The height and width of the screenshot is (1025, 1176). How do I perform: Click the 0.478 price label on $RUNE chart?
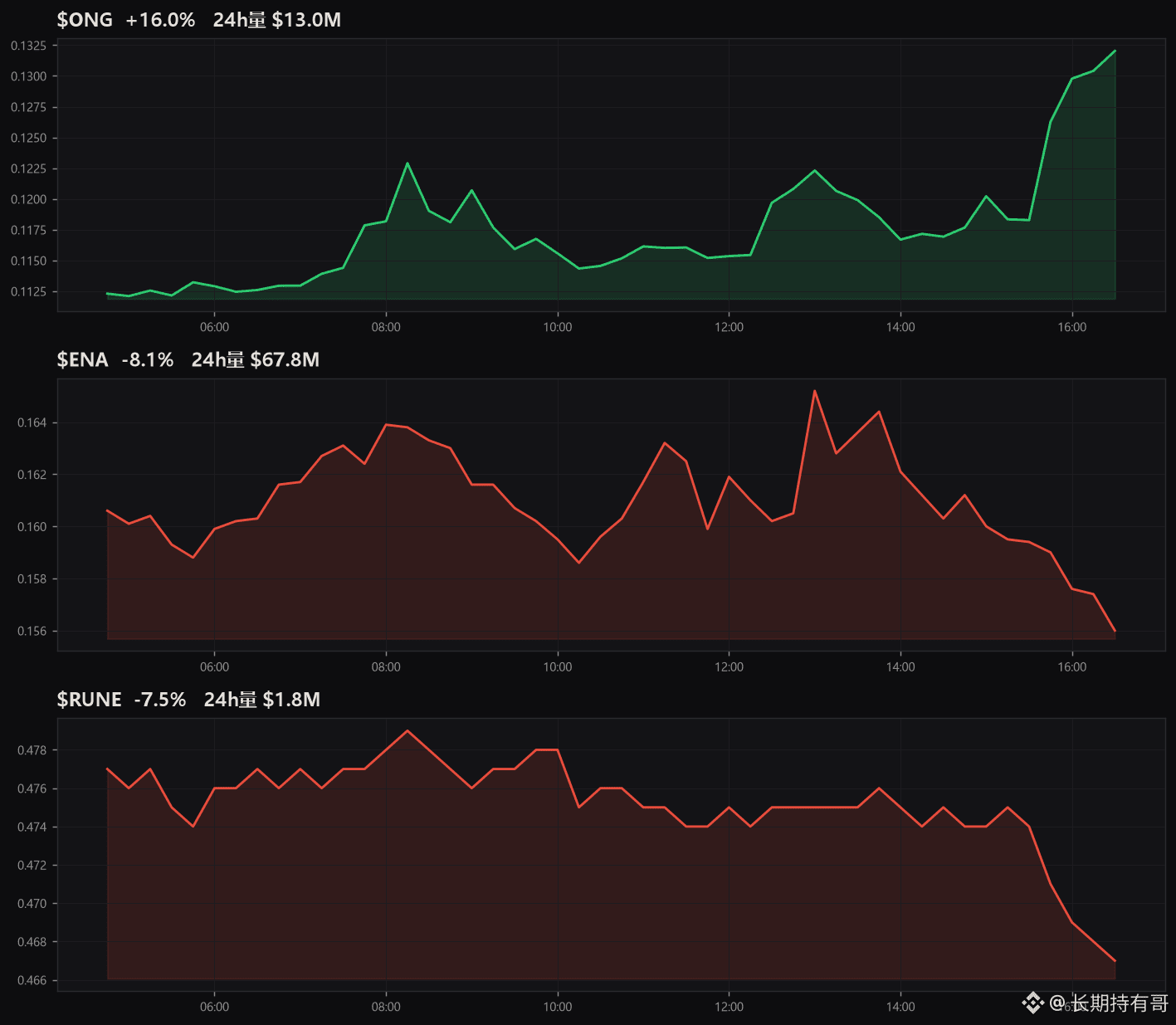(x=32, y=750)
